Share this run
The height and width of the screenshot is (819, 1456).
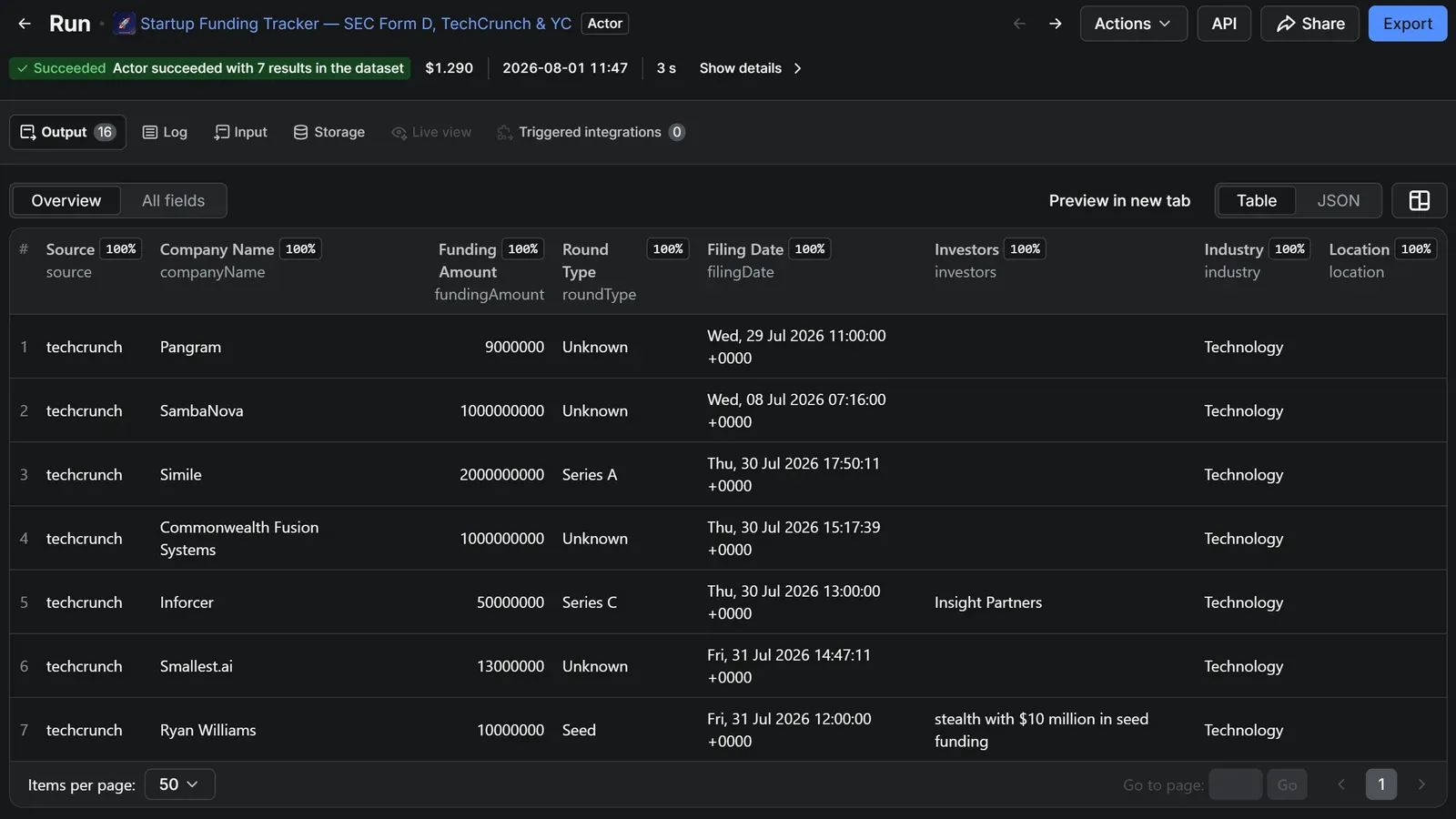(1309, 24)
